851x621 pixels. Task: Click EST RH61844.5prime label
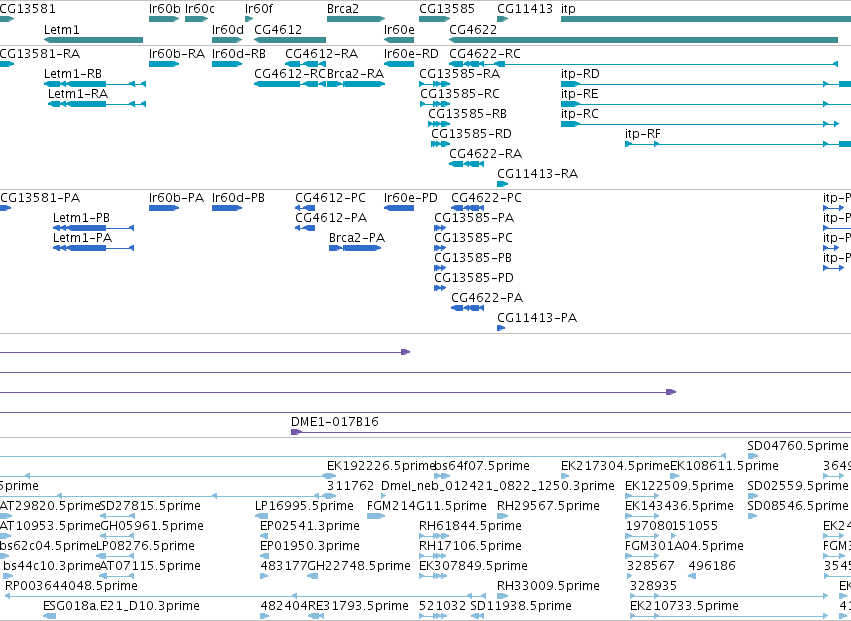(x=470, y=526)
